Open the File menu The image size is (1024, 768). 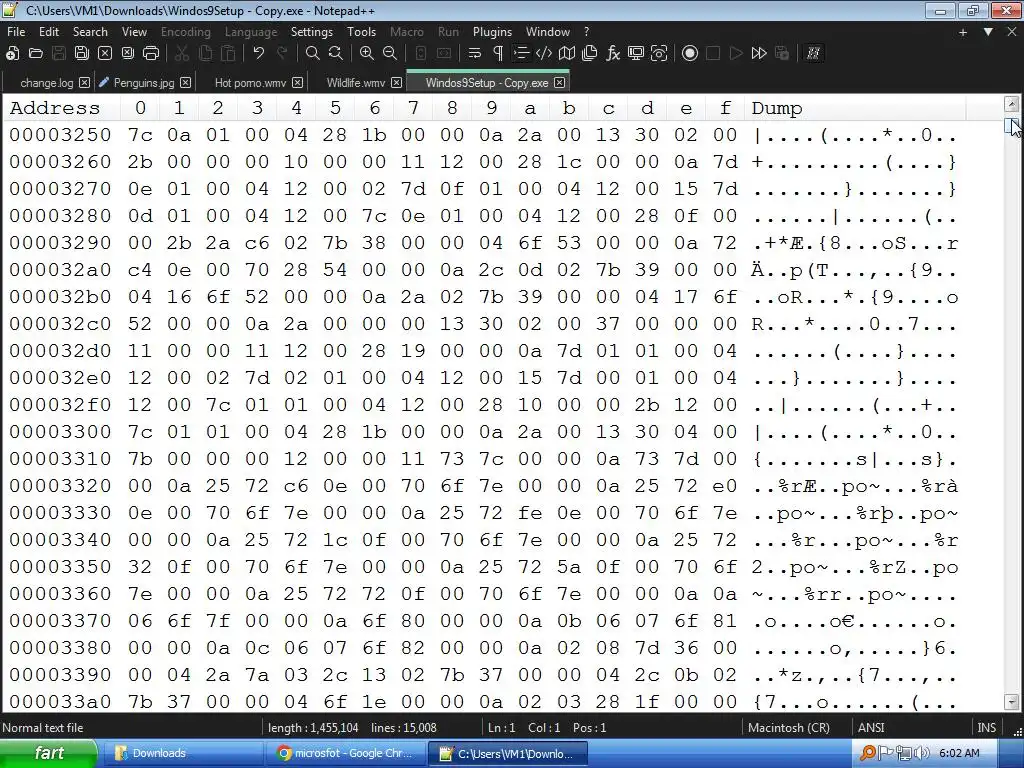coord(16,31)
